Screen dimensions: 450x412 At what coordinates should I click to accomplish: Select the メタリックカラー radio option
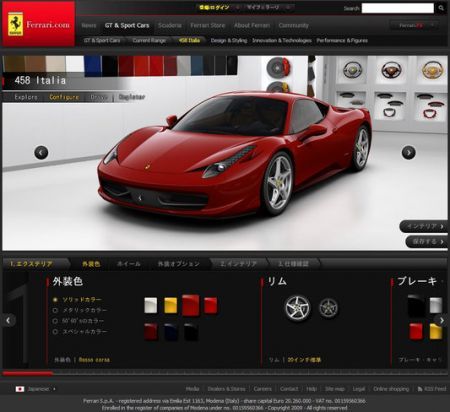click(x=55, y=310)
